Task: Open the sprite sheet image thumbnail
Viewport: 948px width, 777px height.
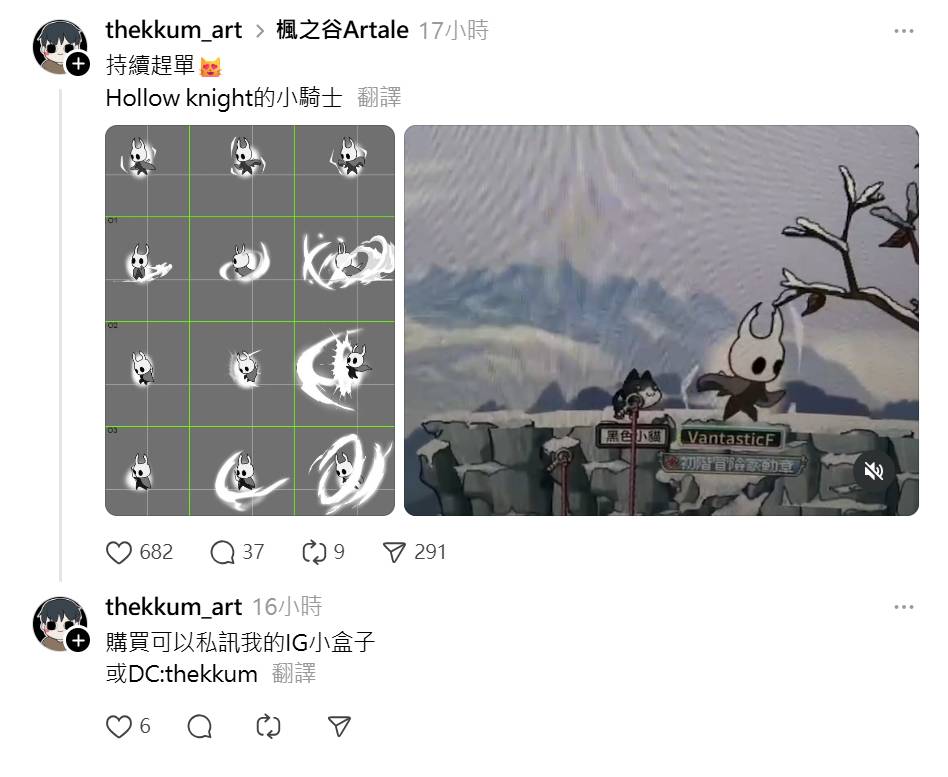Action: tap(250, 320)
